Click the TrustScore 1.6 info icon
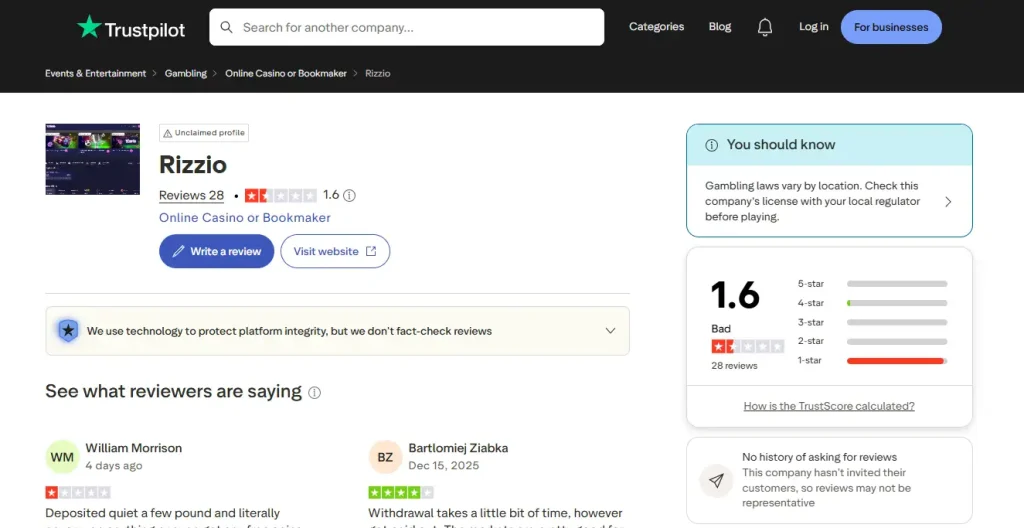The width and height of the screenshot is (1024, 528). [349, 195]
